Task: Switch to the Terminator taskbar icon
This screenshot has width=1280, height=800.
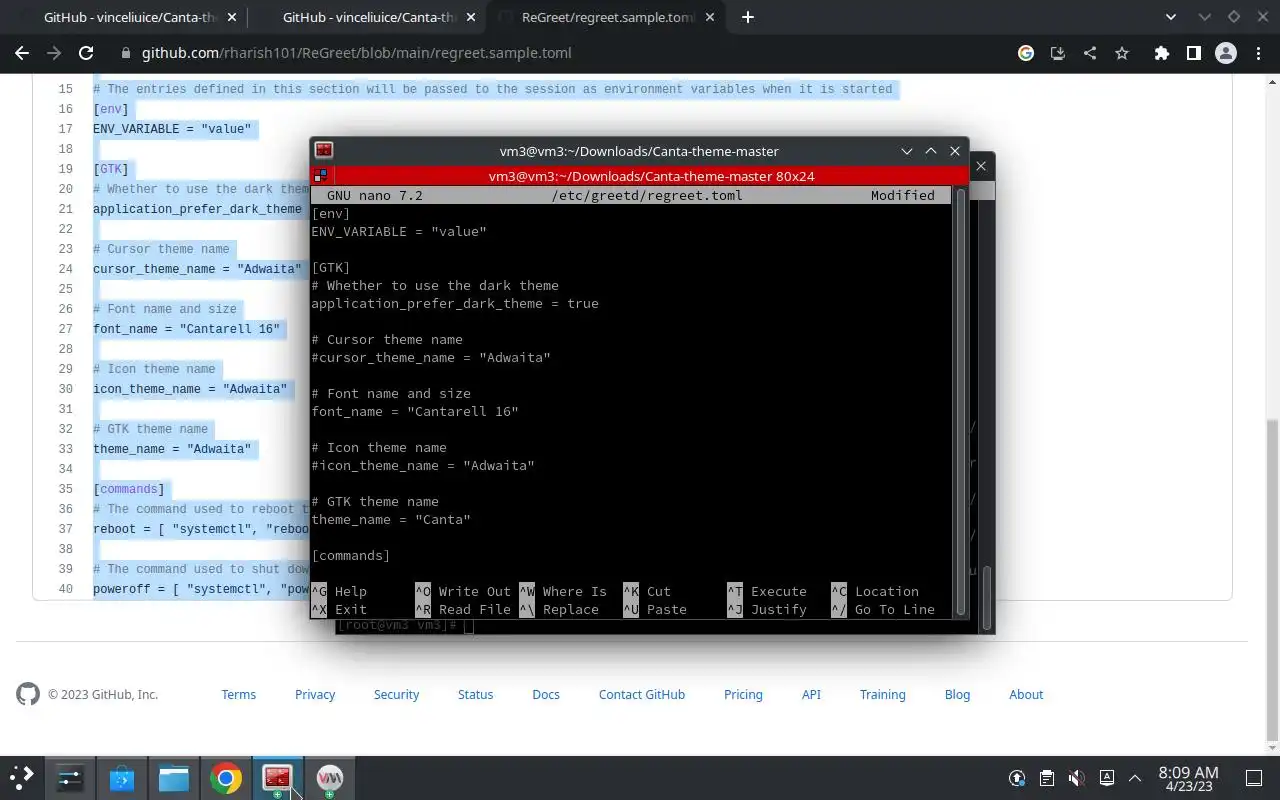Action: click(x=277, y=778)
